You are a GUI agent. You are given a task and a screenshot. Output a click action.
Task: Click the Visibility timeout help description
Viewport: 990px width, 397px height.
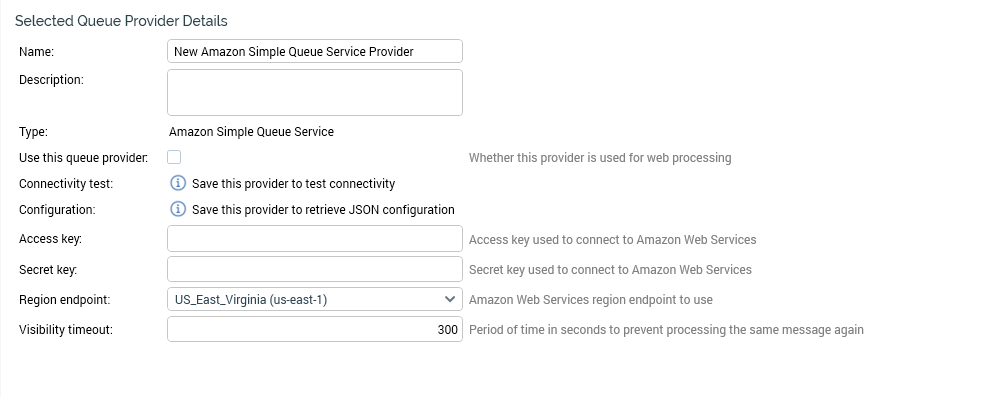666,329
